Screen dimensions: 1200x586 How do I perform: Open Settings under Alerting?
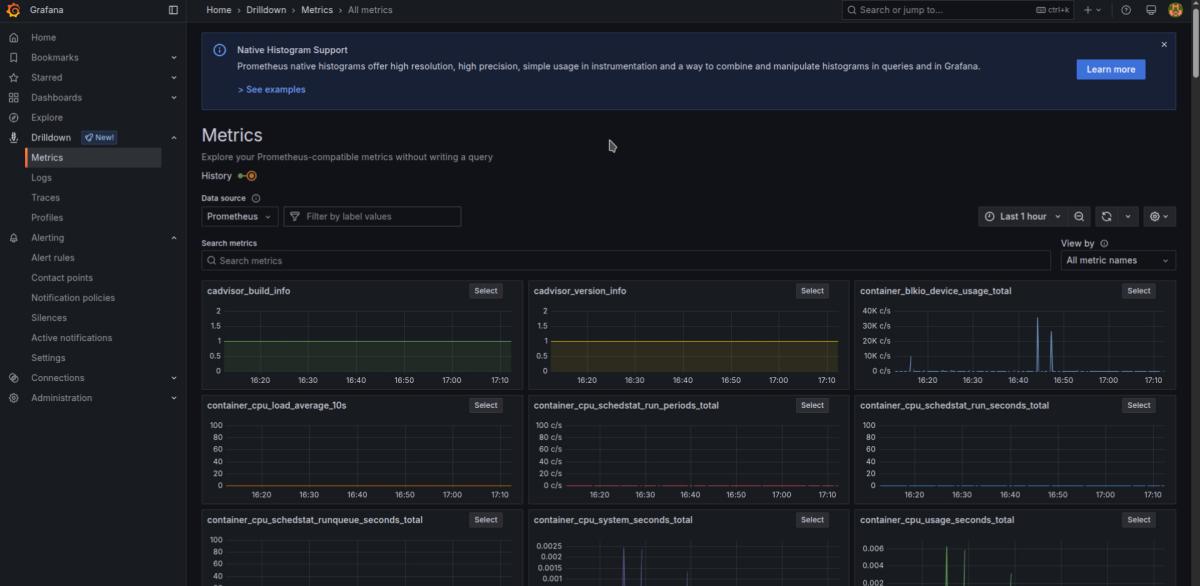pos(48,357)
